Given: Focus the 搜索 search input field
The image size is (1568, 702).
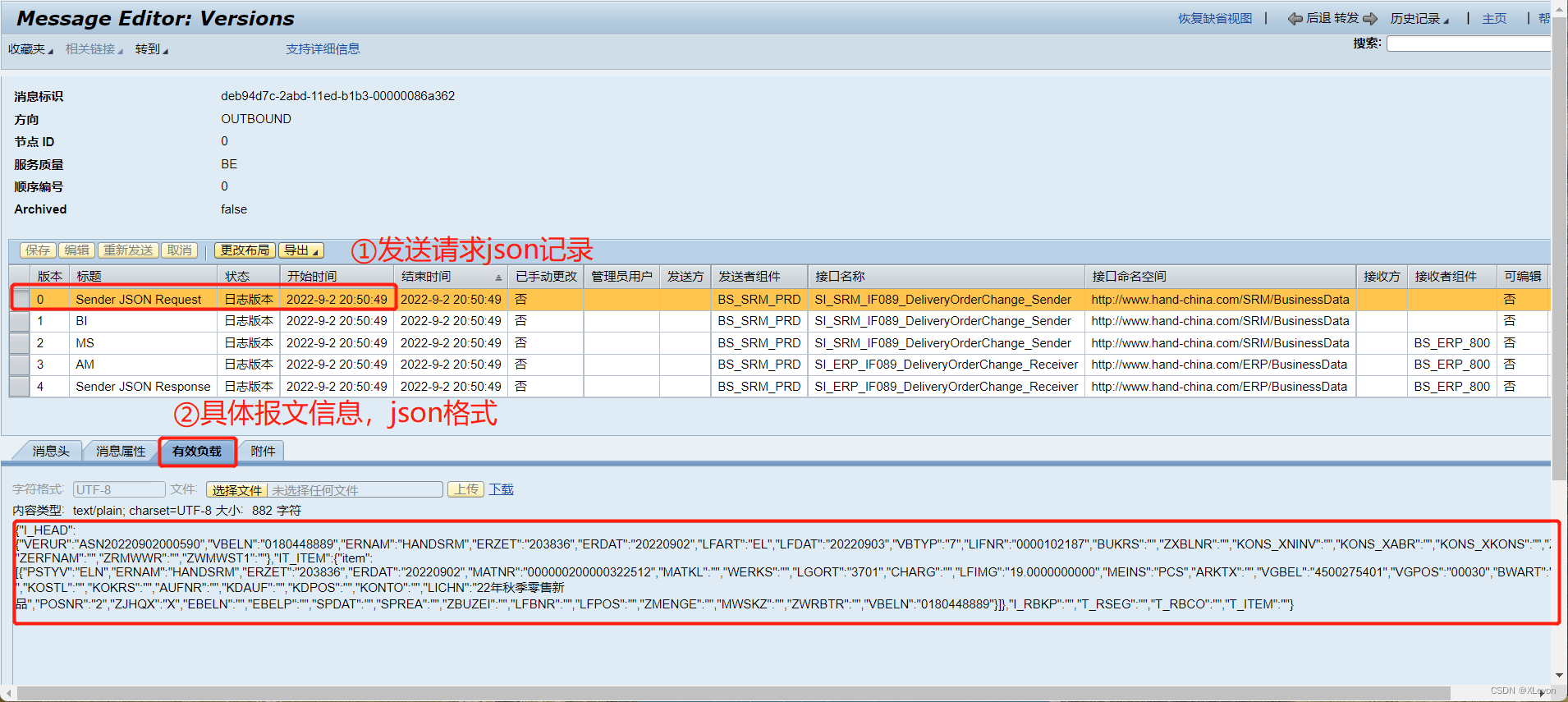Looking at the screenshot, I should point(1469,44).
